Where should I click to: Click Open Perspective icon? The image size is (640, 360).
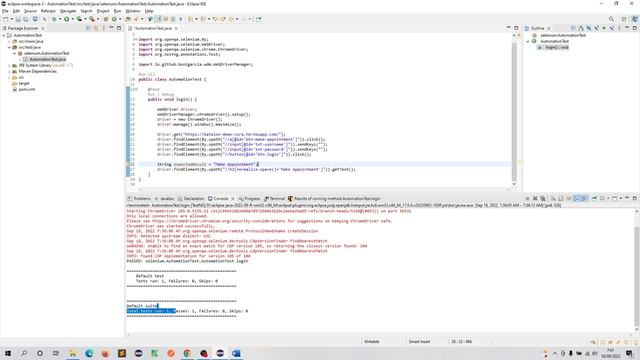(x=624, y=19)
